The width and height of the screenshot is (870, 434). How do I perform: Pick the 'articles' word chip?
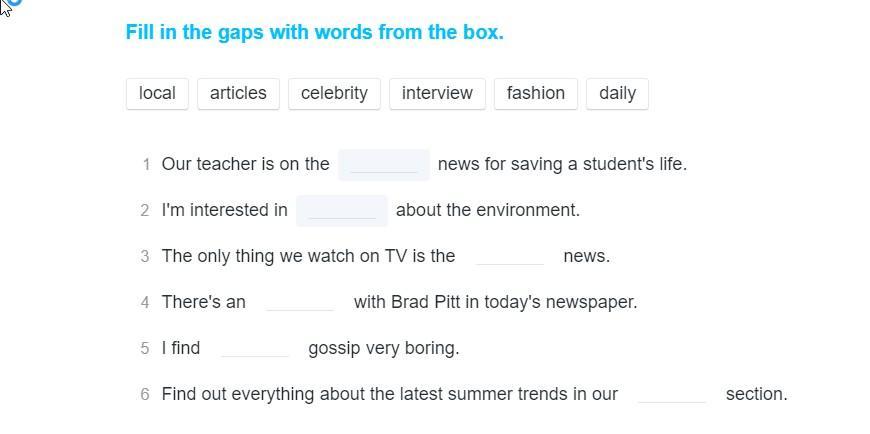238,93
